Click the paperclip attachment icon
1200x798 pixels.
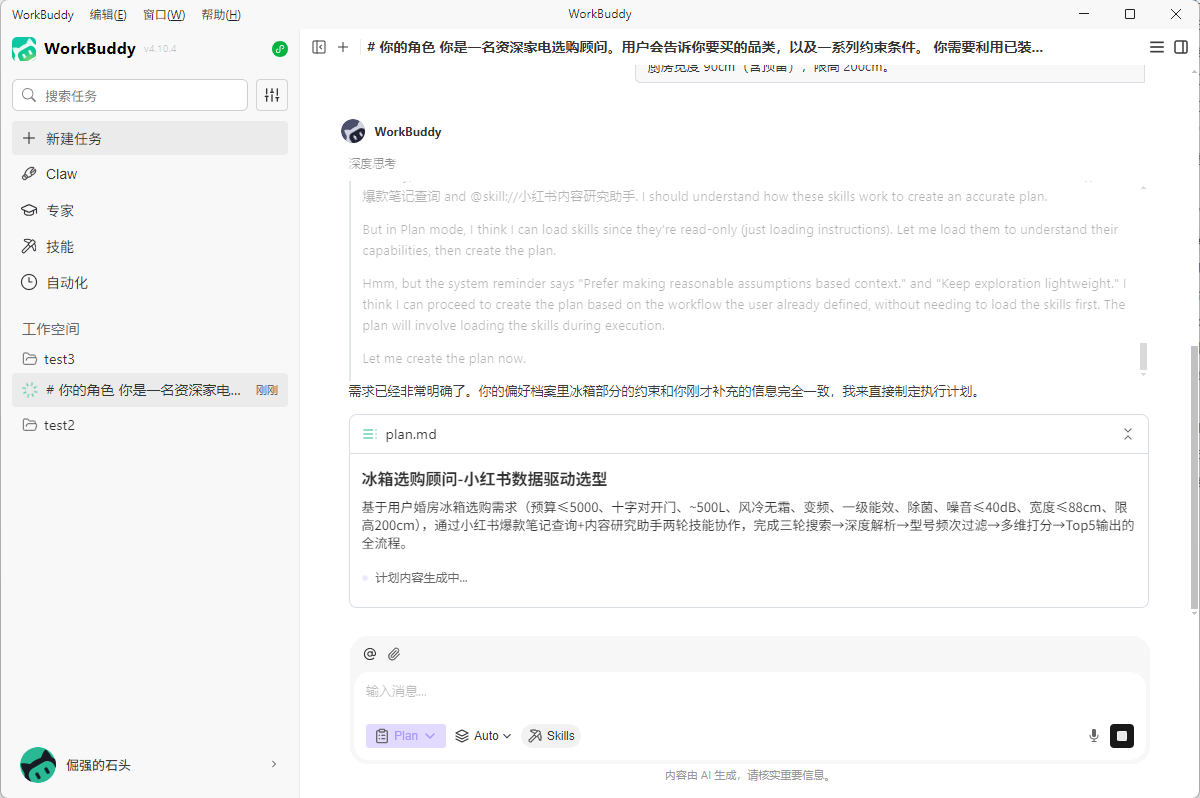tap(394, 654)
